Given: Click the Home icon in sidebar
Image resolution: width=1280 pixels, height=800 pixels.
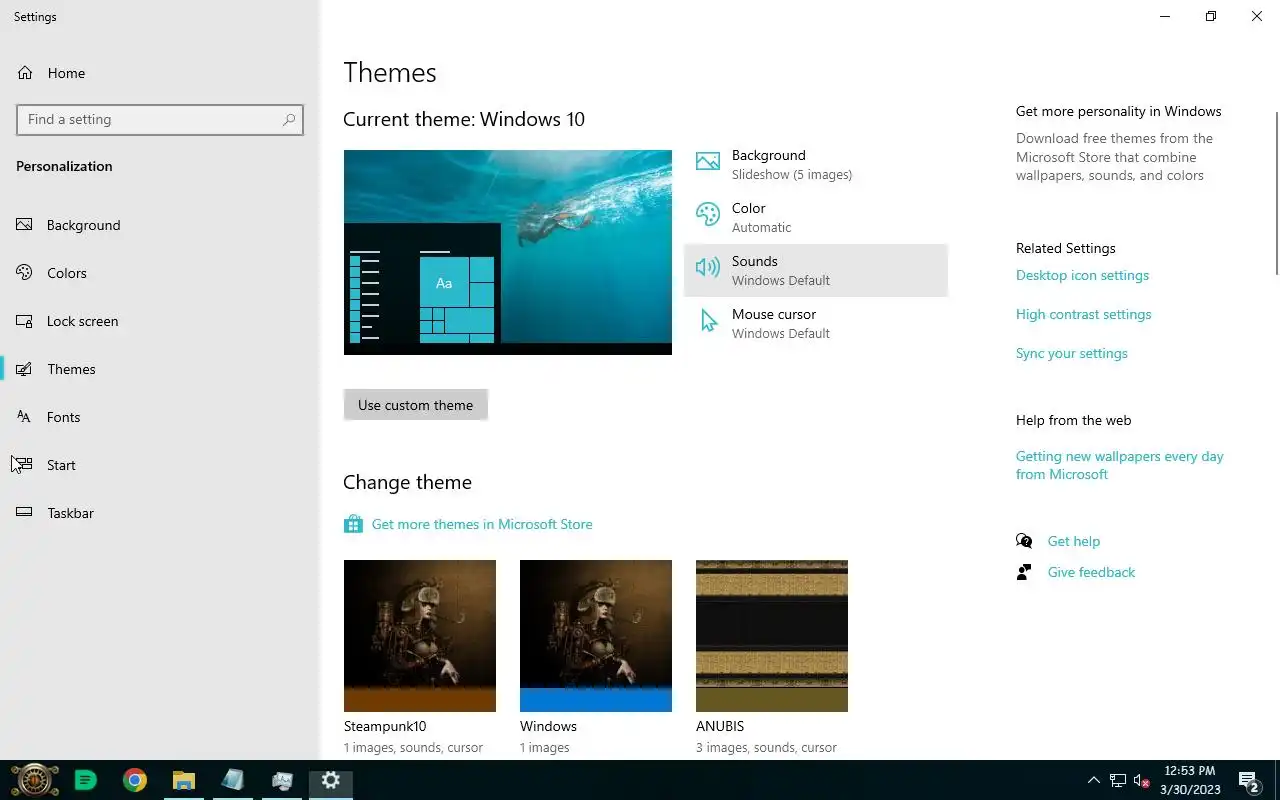Looking at the screenshot, I should 25,73.
